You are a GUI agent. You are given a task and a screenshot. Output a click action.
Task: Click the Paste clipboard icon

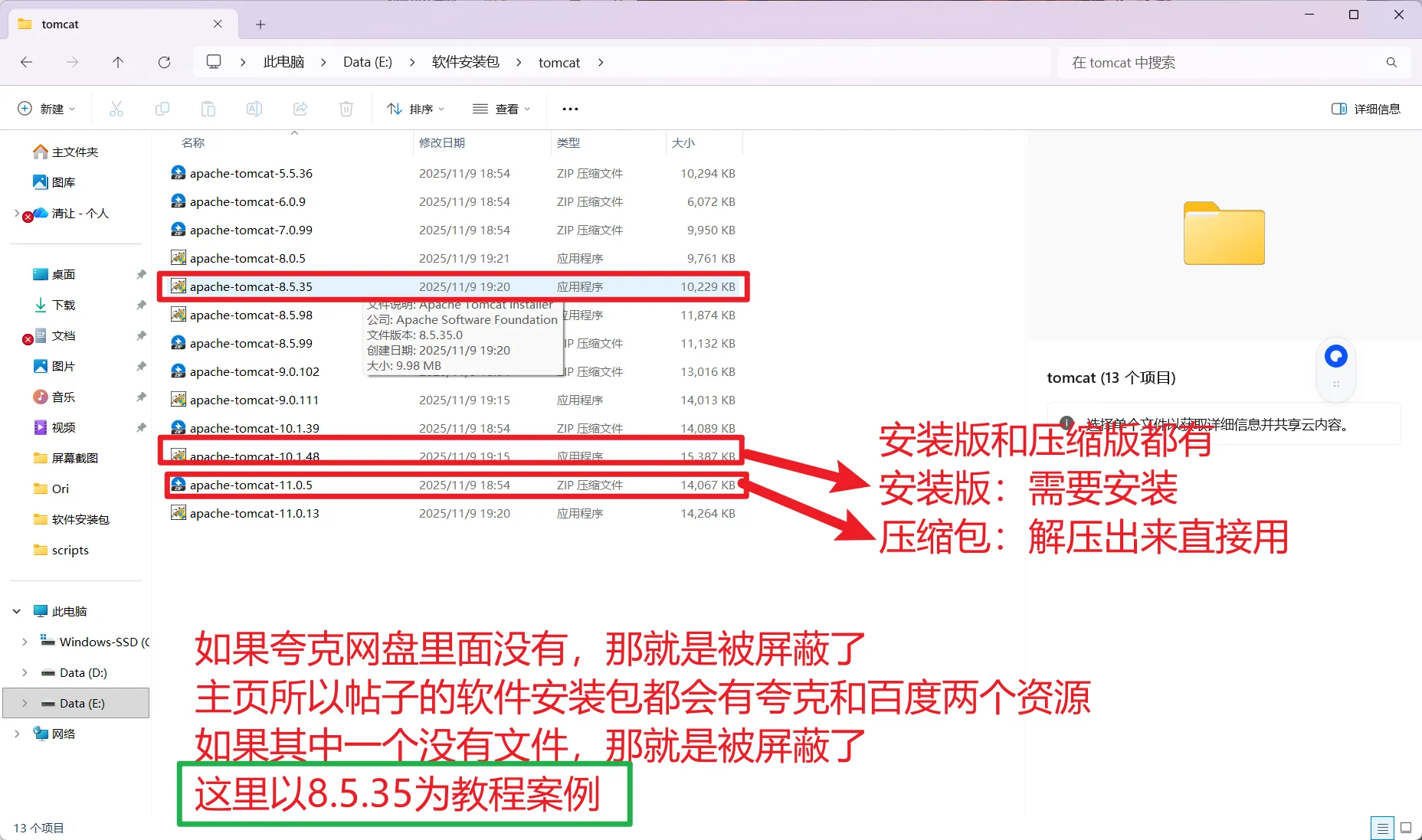[208, 109]
